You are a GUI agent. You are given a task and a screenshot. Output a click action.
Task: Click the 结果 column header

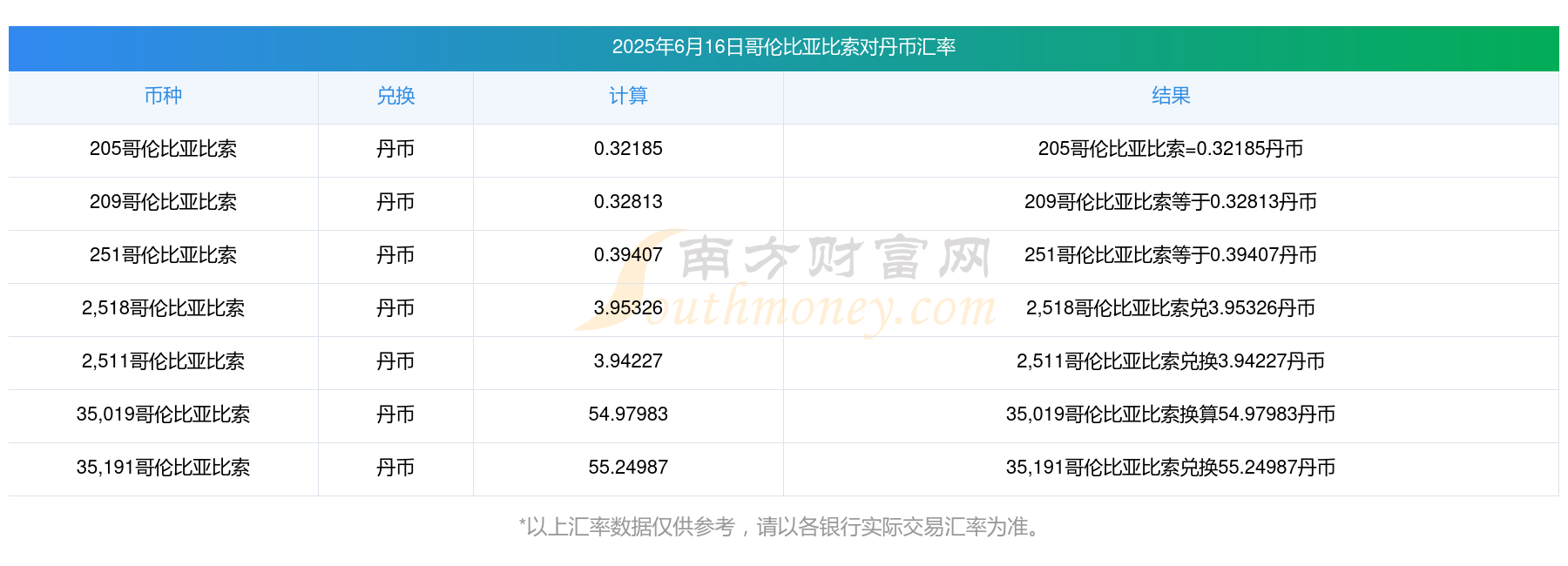coord(1171,96)
